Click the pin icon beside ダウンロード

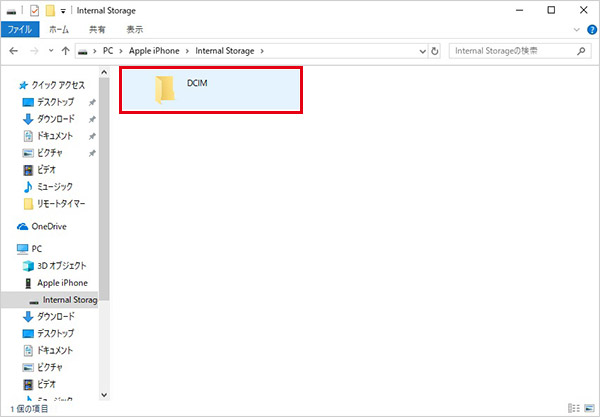92,119
